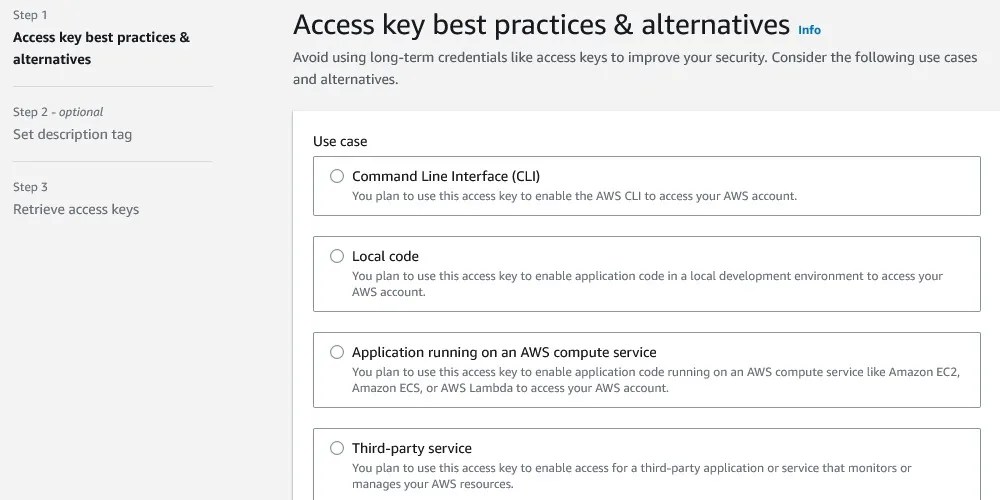Jump to Retrieve access keys step
Viewport: 1000px width, 500px height.
point(76,209)
